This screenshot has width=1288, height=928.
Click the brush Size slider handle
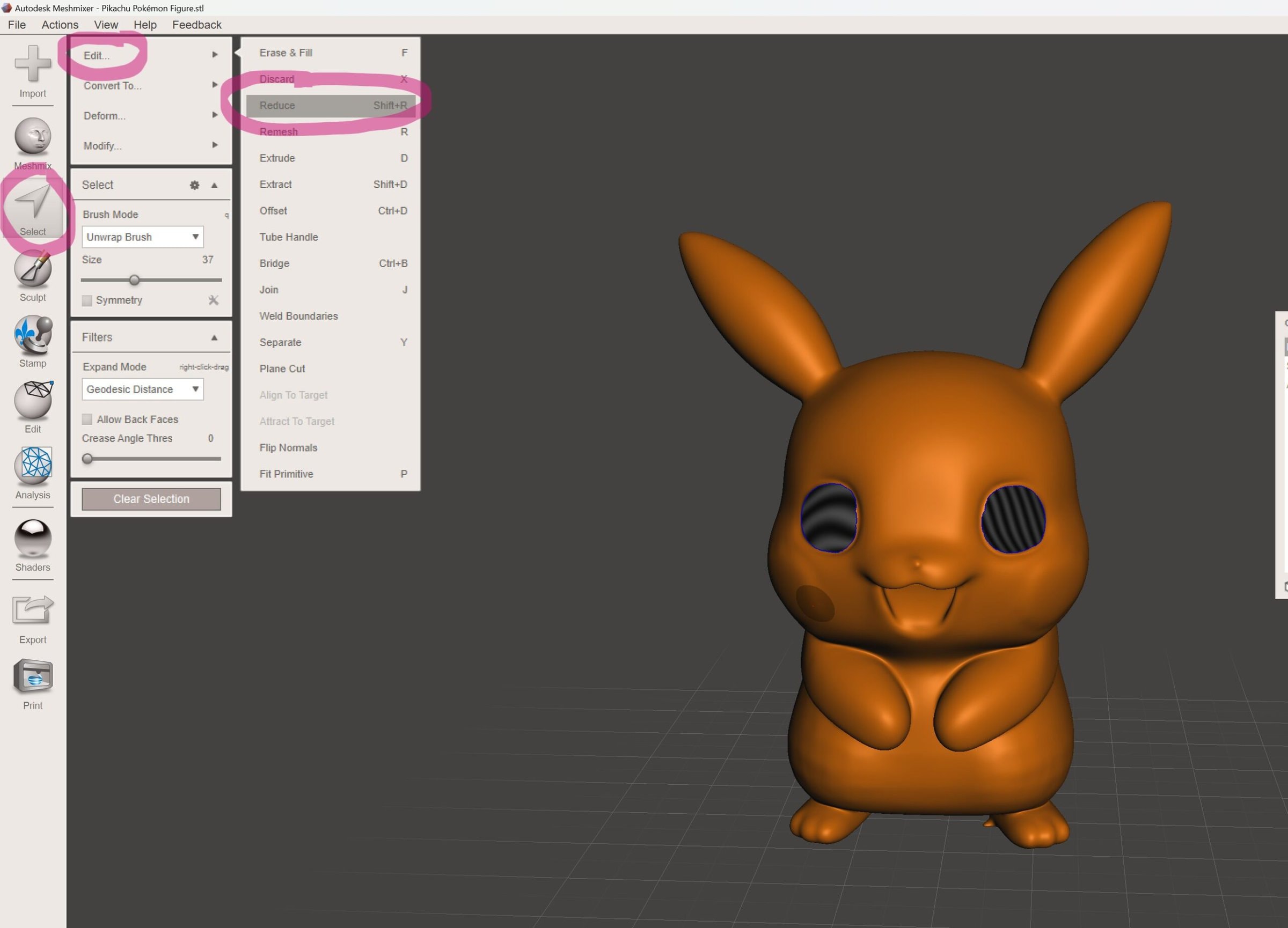134,280
